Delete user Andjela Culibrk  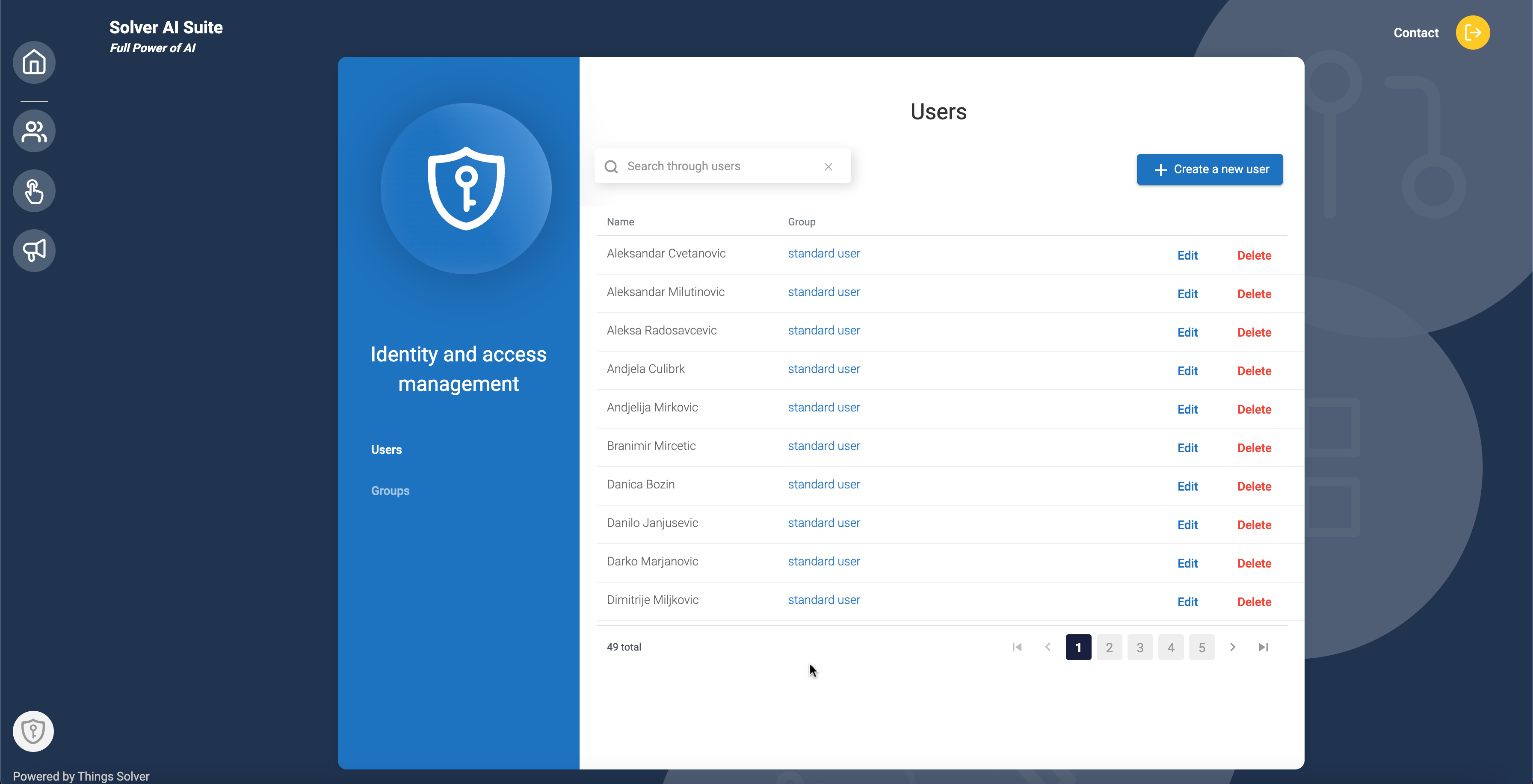coord(1255,371)
